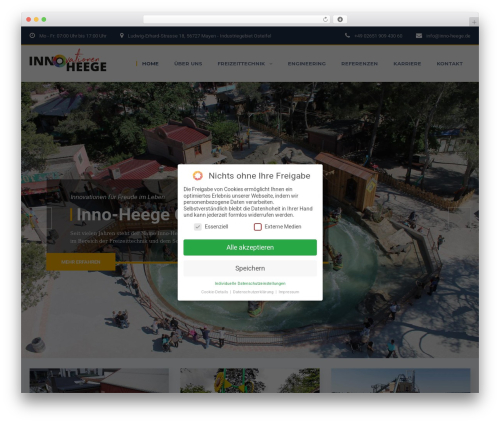Open the first thumbnail below the hero

[x=99, y=380]
